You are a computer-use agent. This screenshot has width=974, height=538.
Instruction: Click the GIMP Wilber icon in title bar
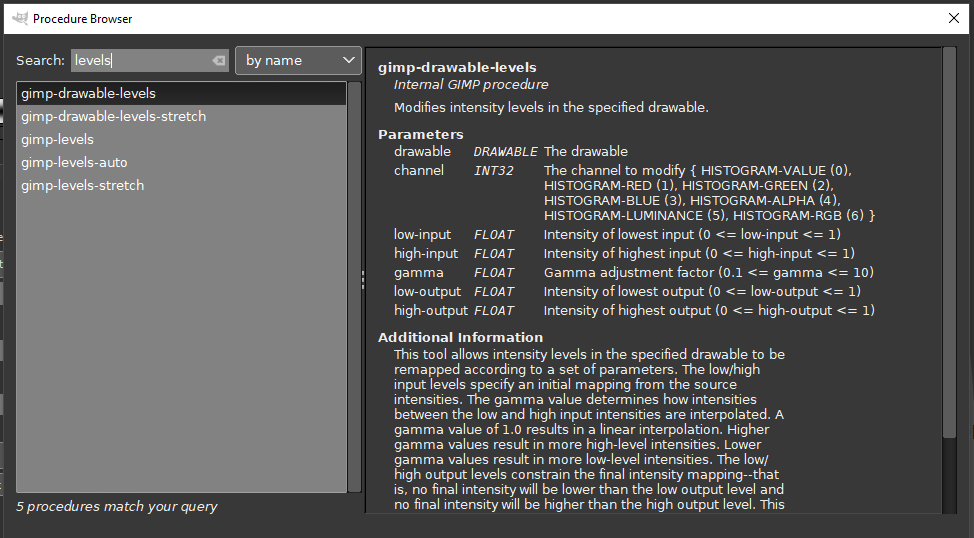point(20,19)
